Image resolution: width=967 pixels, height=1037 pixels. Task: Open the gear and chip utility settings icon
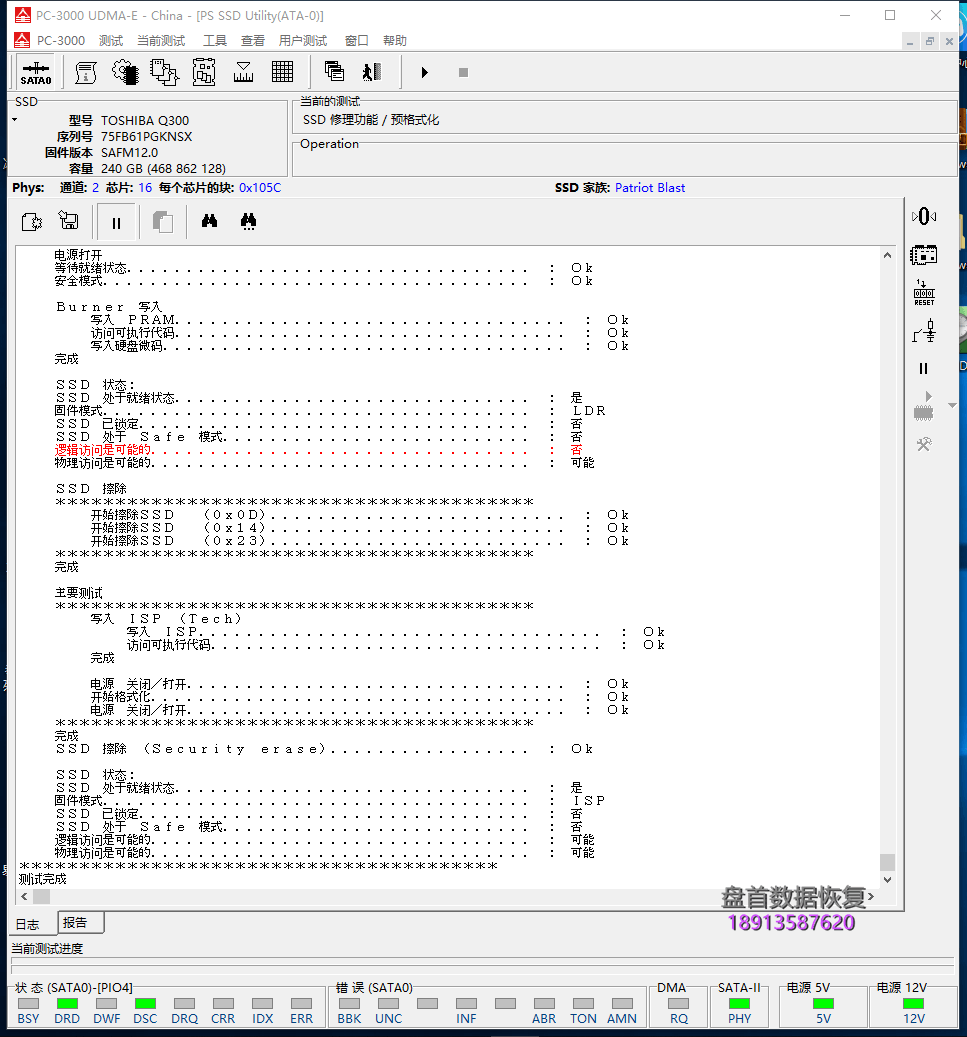(x=125, y=72)
